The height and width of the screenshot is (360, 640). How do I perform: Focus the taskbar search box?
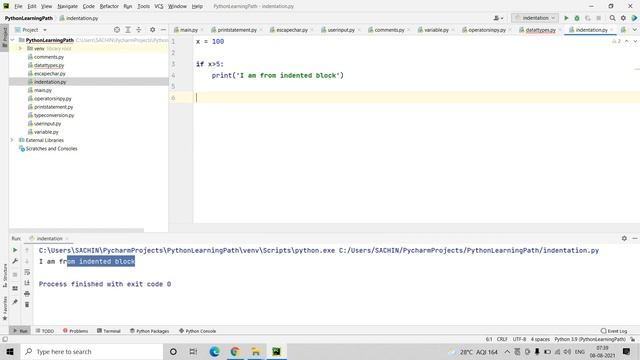[x=92, y=351]
